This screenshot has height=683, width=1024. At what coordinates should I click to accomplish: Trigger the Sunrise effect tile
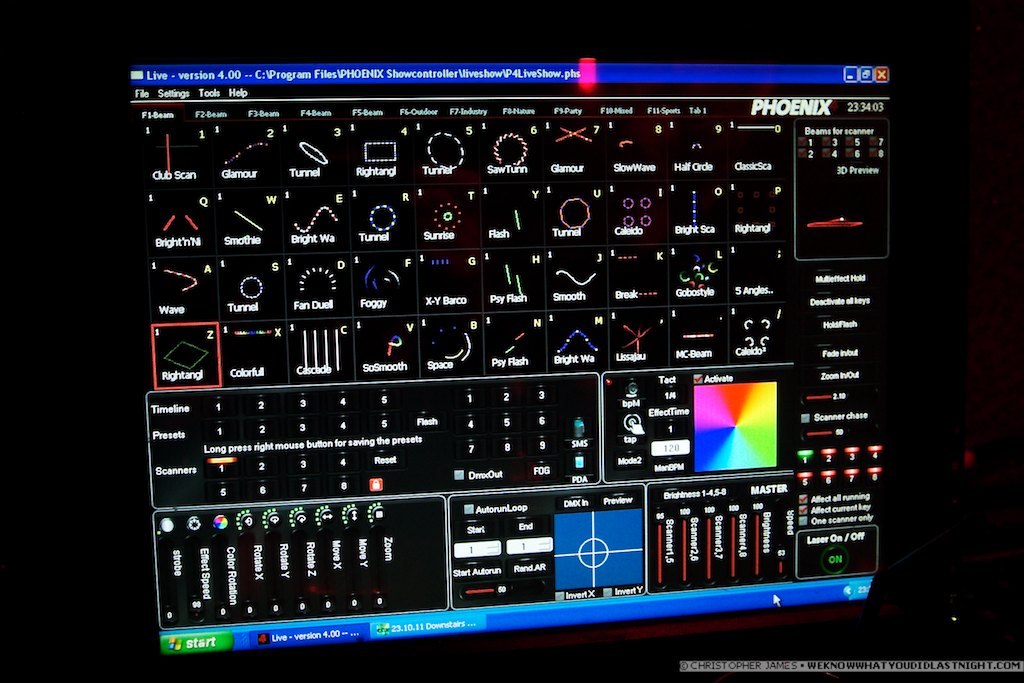point(440,218)
